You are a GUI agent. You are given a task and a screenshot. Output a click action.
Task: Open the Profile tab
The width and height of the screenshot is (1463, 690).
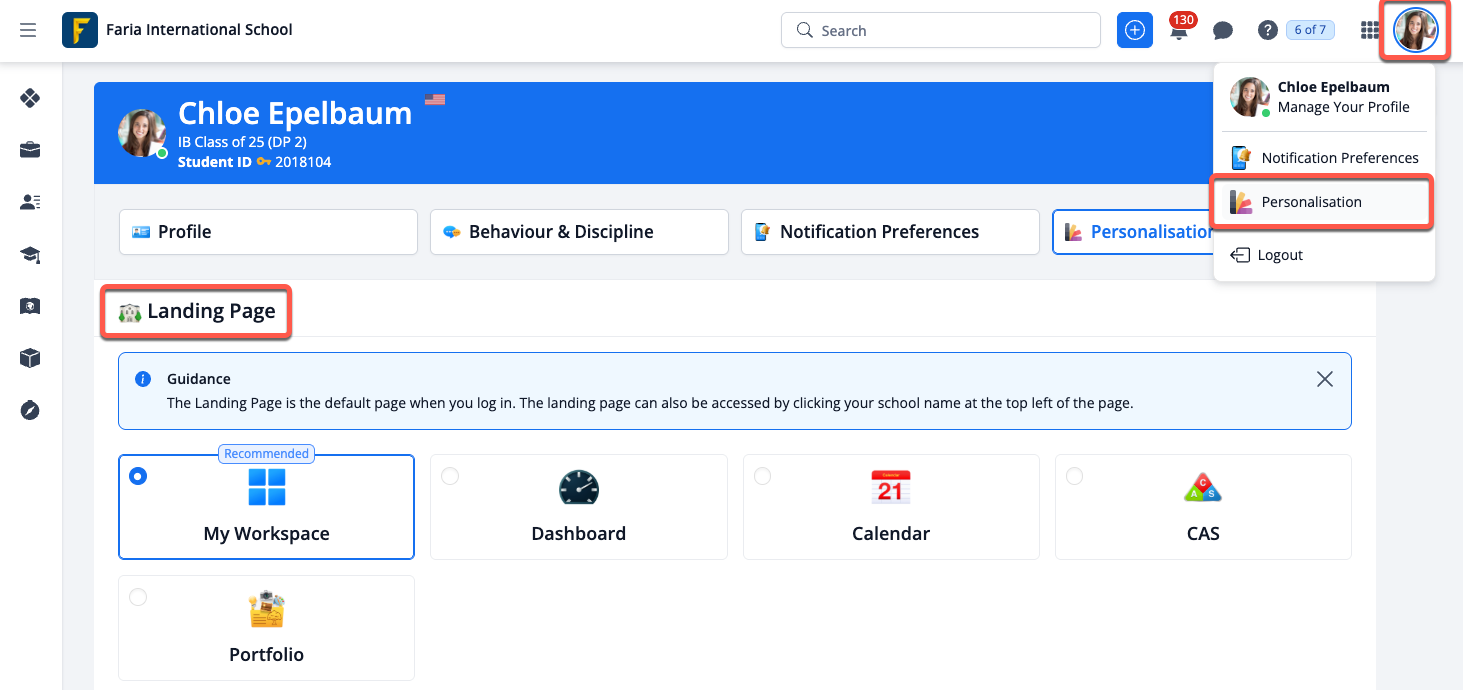pos(267,232)
